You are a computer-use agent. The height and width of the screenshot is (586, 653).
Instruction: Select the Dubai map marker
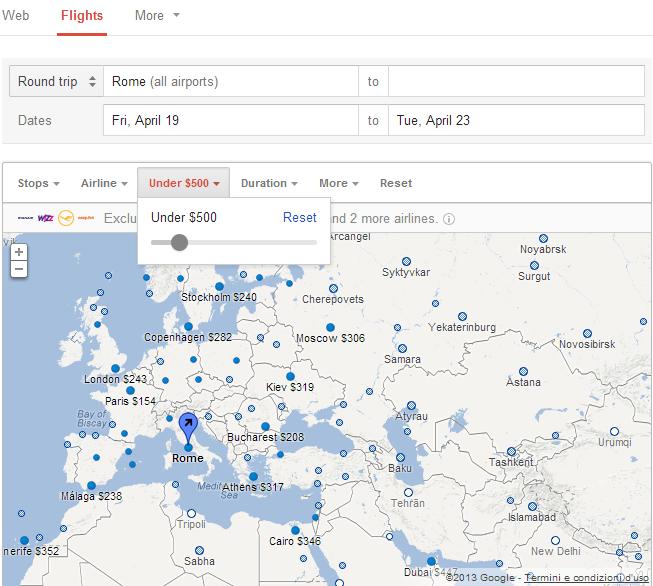coord(431,561)
